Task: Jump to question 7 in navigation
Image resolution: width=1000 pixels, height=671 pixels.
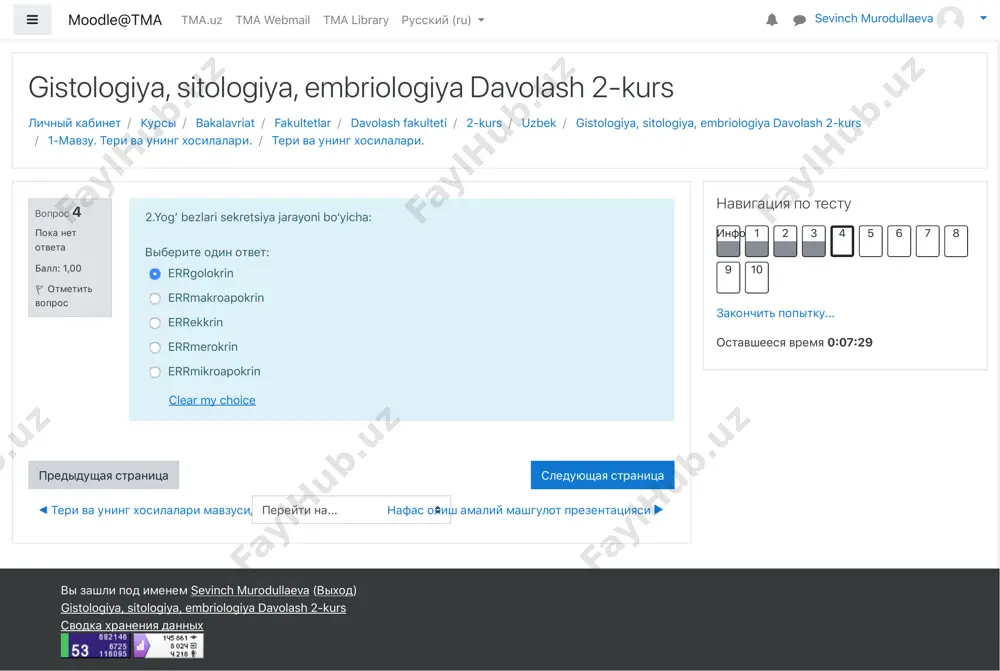Action: point(927,241)
